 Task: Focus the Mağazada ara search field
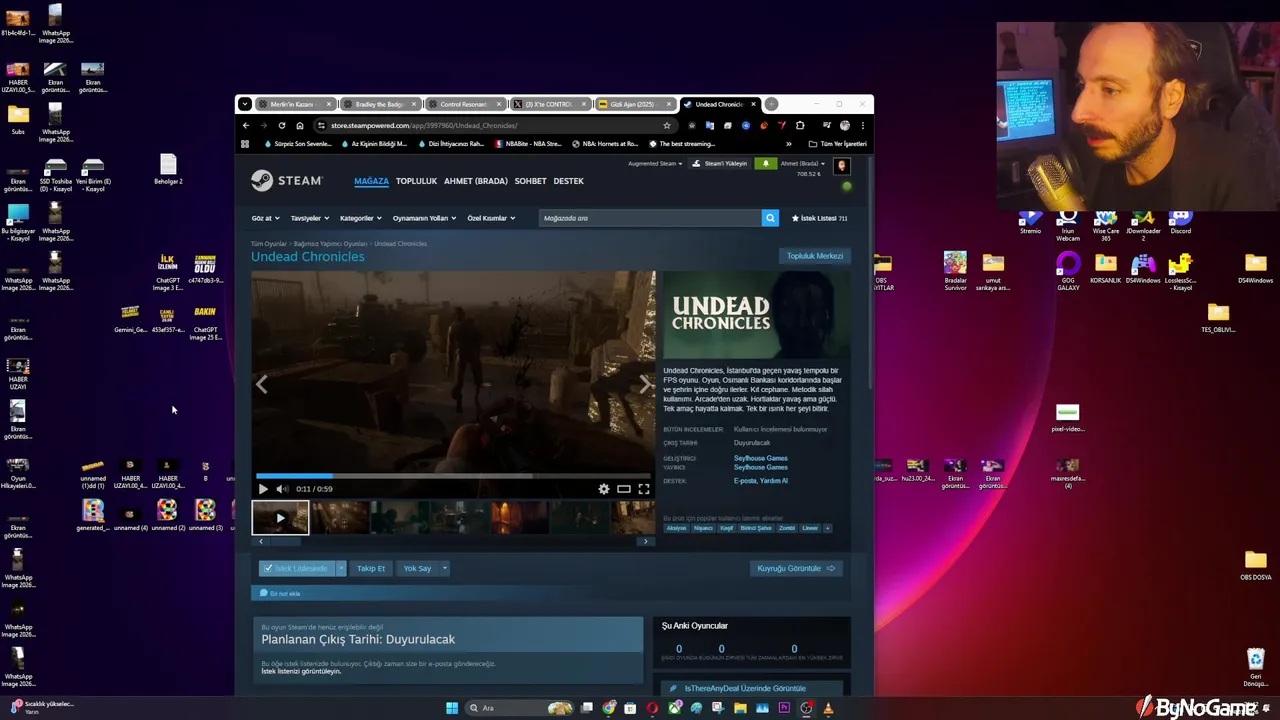tap(650, 218)
